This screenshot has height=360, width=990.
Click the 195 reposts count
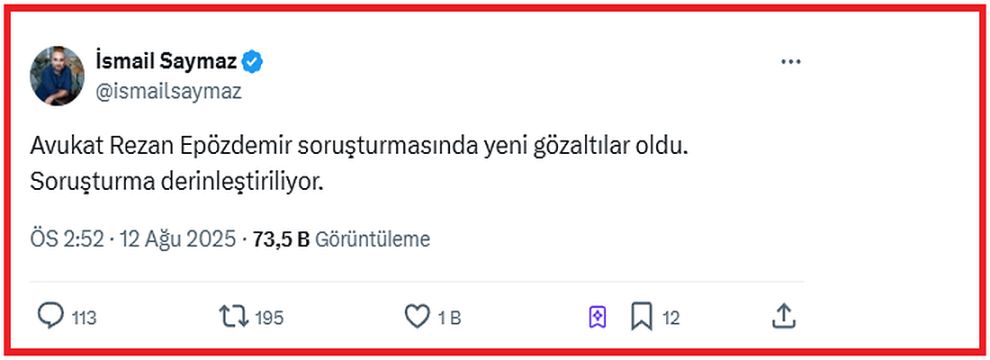[269, 318]
